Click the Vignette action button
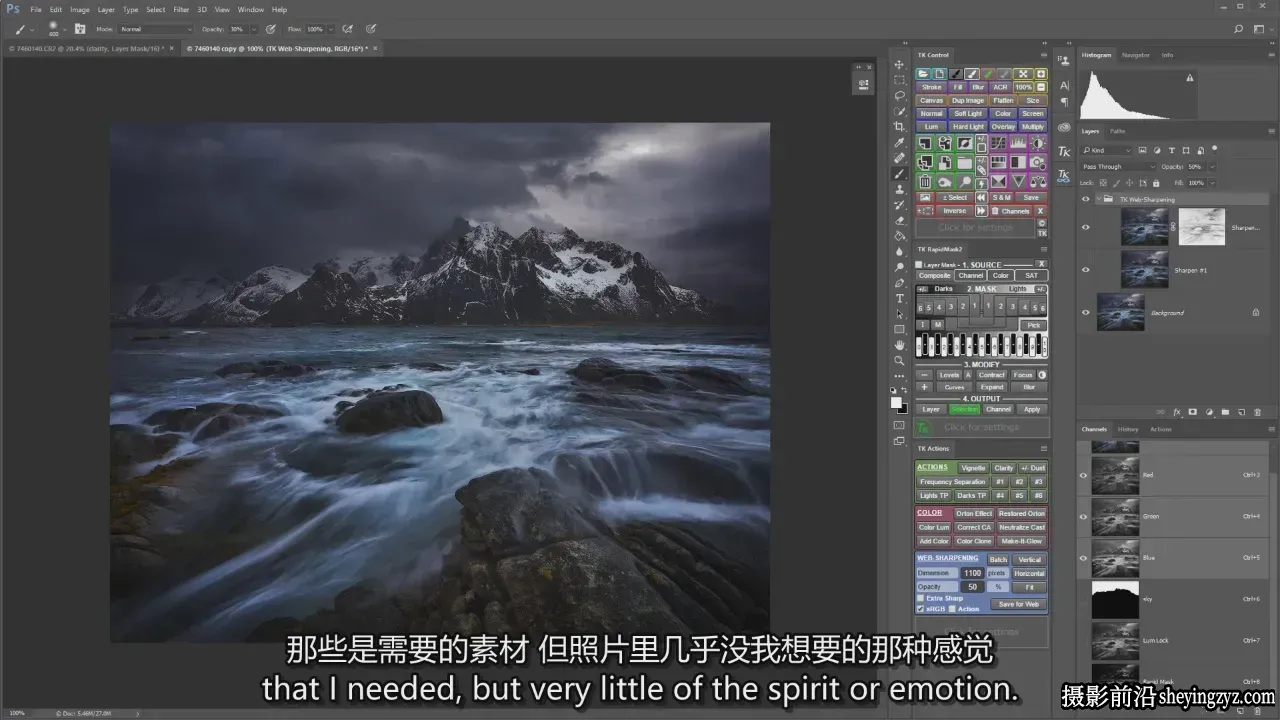The width and height of the screenshot is (1280, 720). 972,468
